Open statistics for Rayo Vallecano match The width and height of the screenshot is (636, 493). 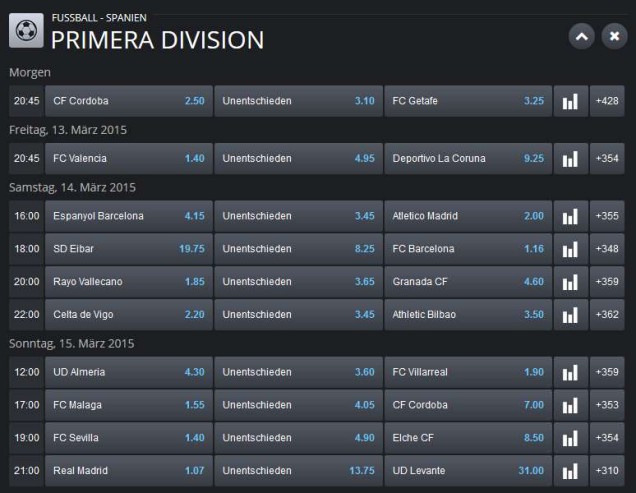tap(570, 282)
